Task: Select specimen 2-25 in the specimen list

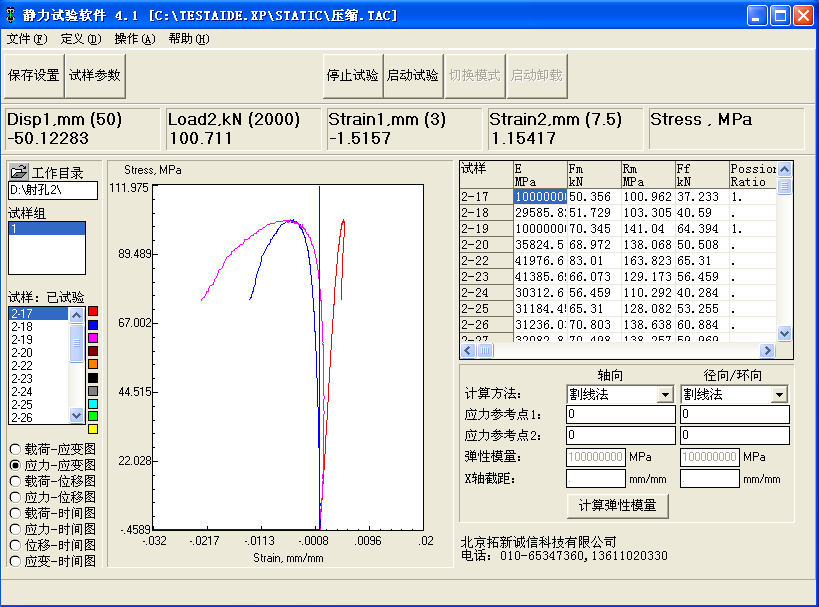Action: (39, 405)
